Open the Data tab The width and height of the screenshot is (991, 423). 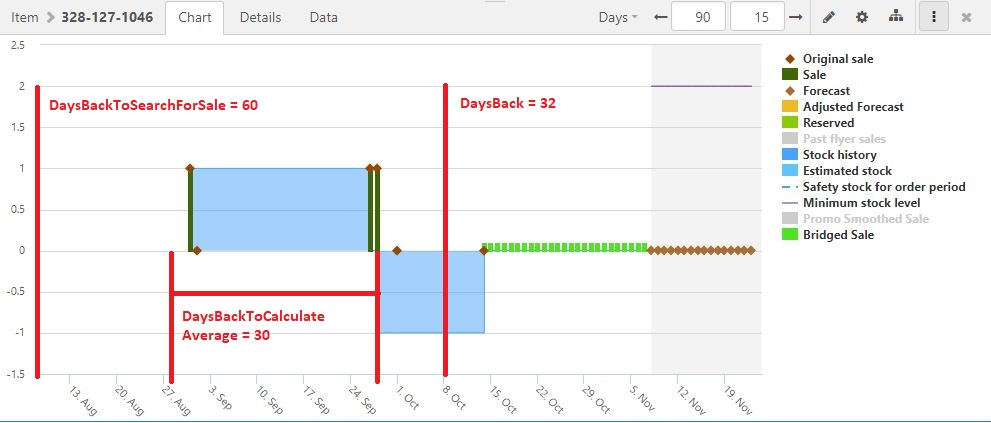[x=323, y=17]
